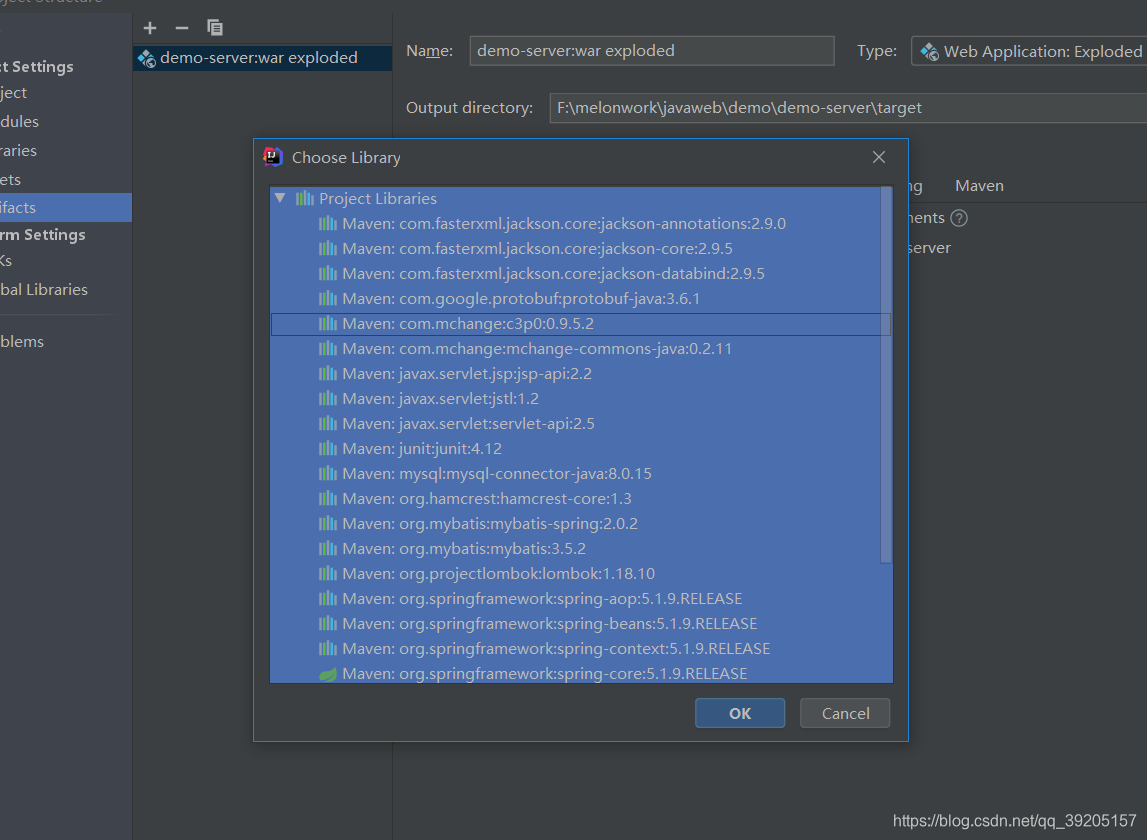Screen dimensions: 1147x840
Task: Click library icon next to c3p0:0.9.5.2
Action: [x=328, y=323]
